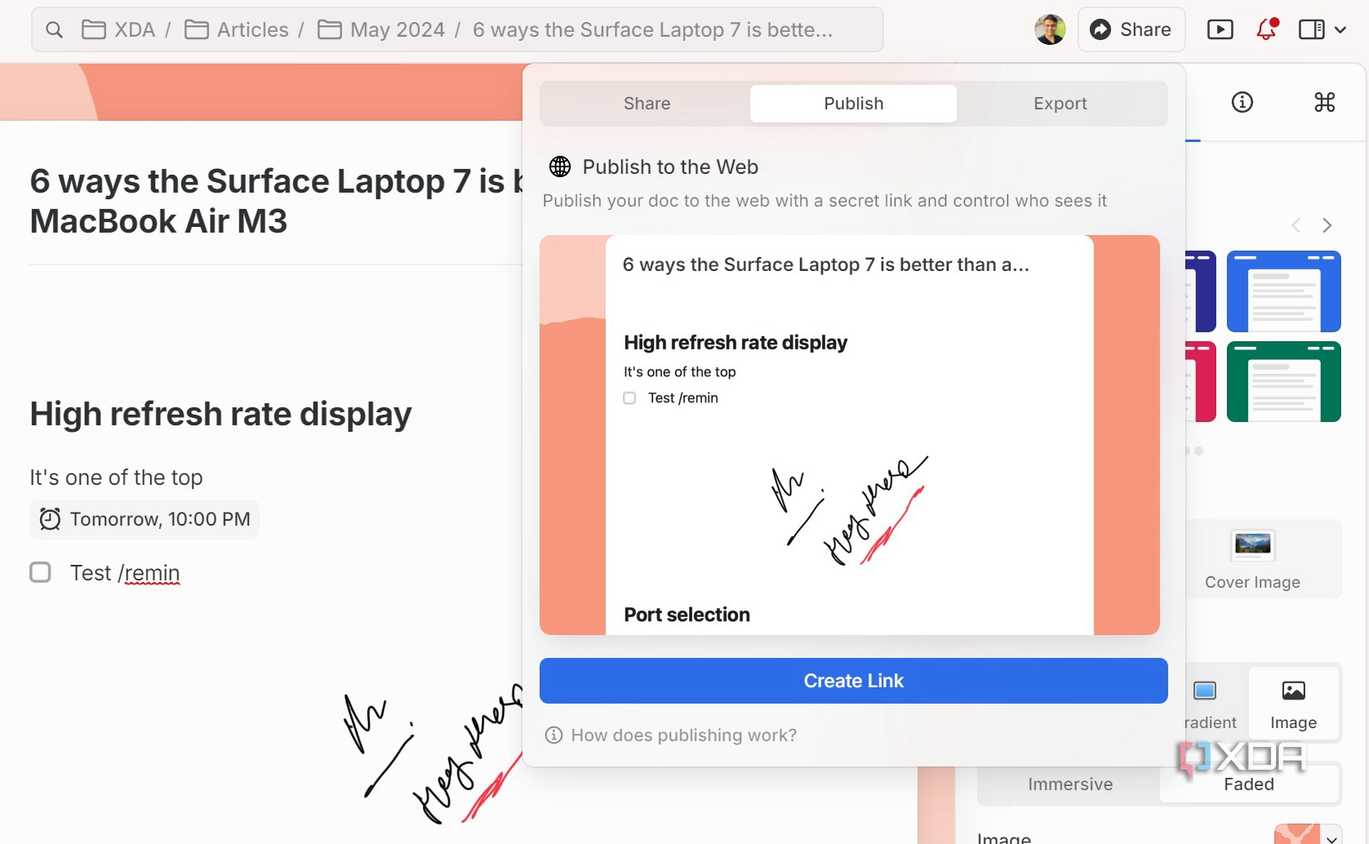
Task: Click the document title heading
Action: click(276, 200)
